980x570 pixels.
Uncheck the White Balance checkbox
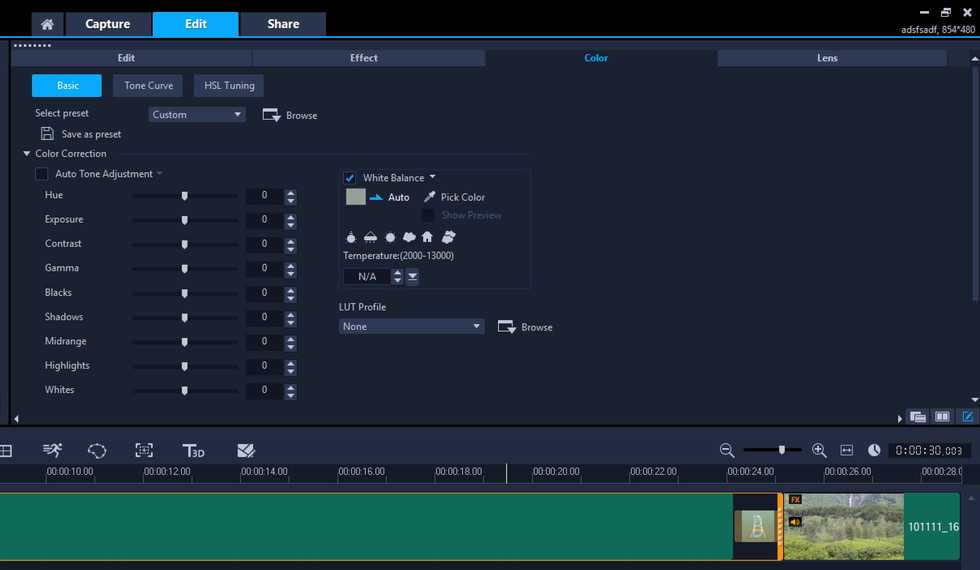click(350, 178)
